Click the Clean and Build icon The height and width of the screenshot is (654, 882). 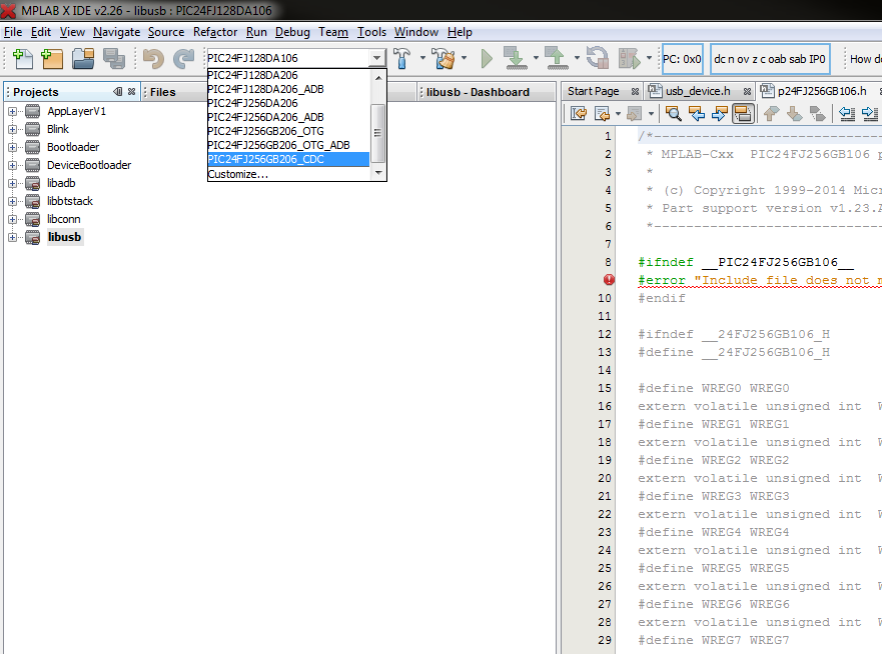point(446,59)
